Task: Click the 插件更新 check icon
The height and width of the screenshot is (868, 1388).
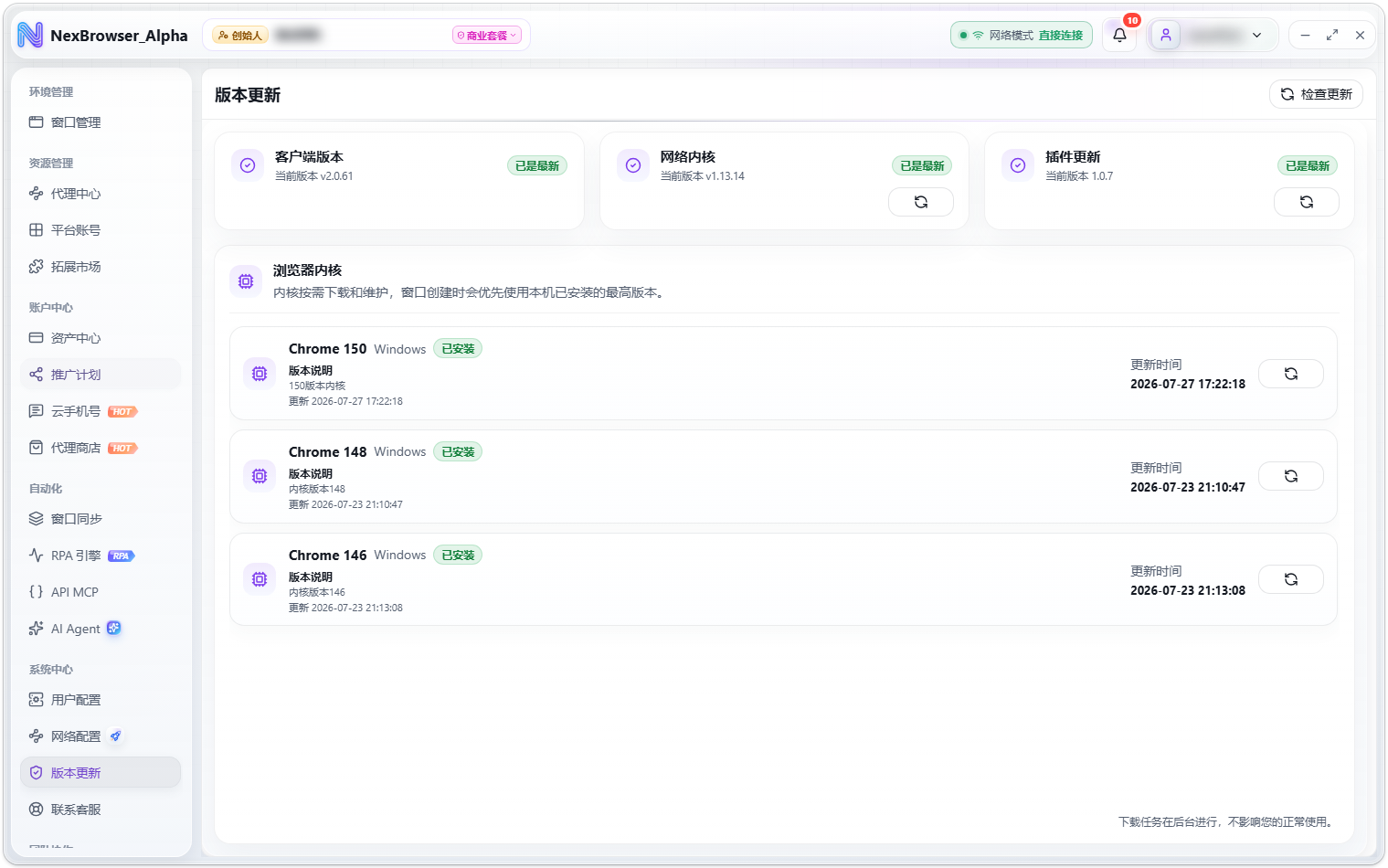Action: click(1018, 165)
